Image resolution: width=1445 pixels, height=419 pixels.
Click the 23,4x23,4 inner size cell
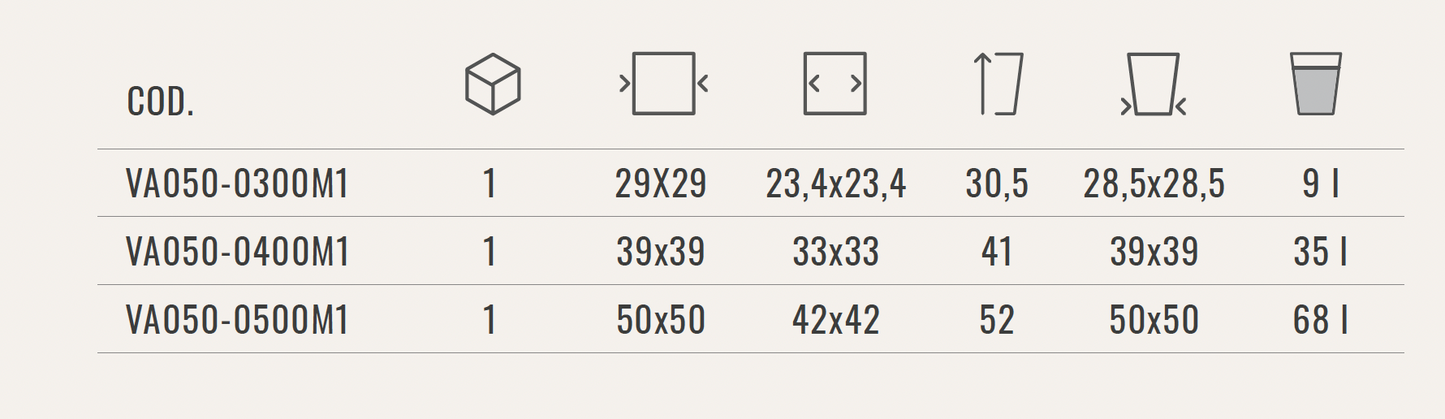836,184
